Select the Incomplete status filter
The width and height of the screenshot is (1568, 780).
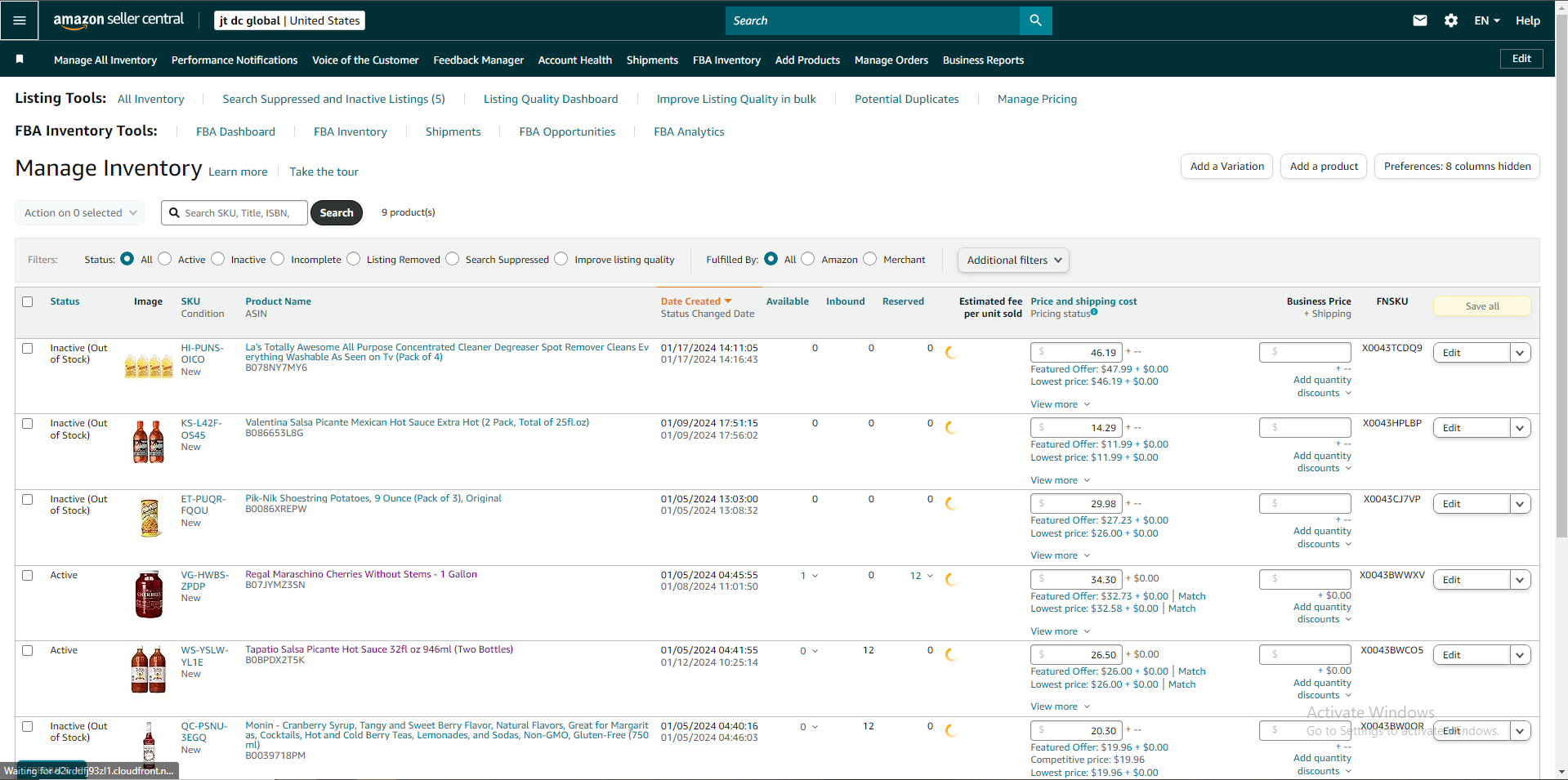(278, 259)
